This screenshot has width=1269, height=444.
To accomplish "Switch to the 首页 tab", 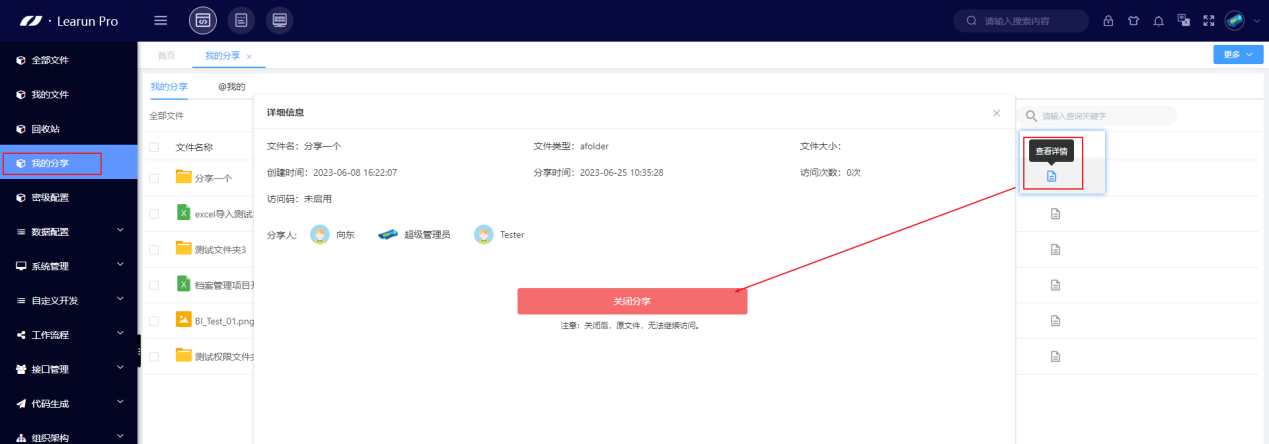I will click(167, 56).
